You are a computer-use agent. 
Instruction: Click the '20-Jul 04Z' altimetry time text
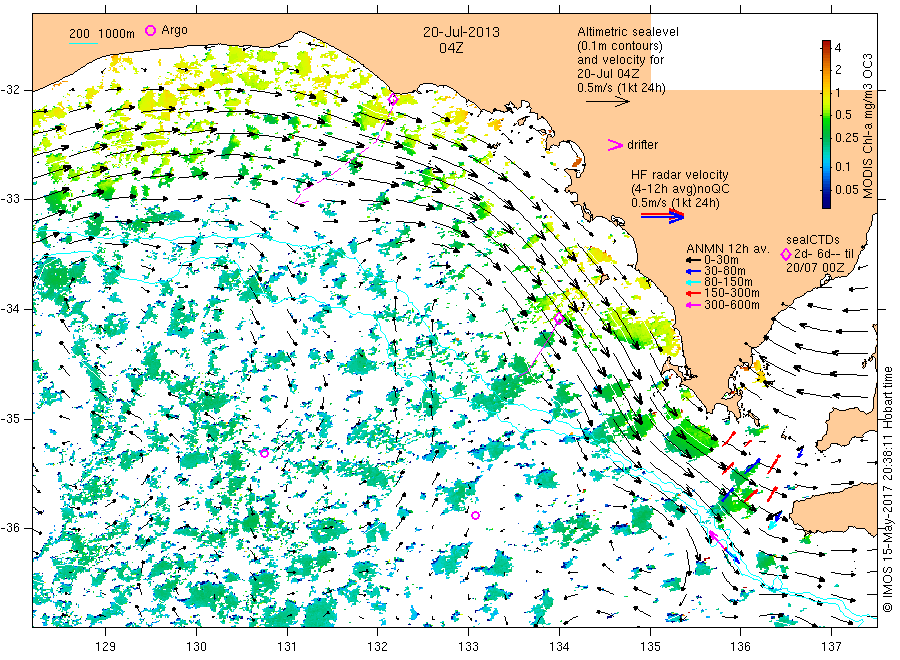pyautogui.click(x=608, y=73)
